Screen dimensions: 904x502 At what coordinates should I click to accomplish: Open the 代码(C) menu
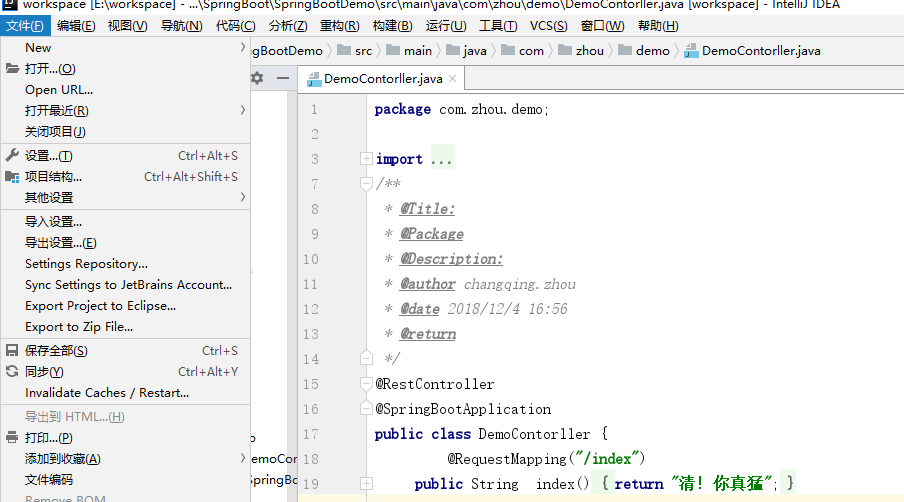pos(235,26)
